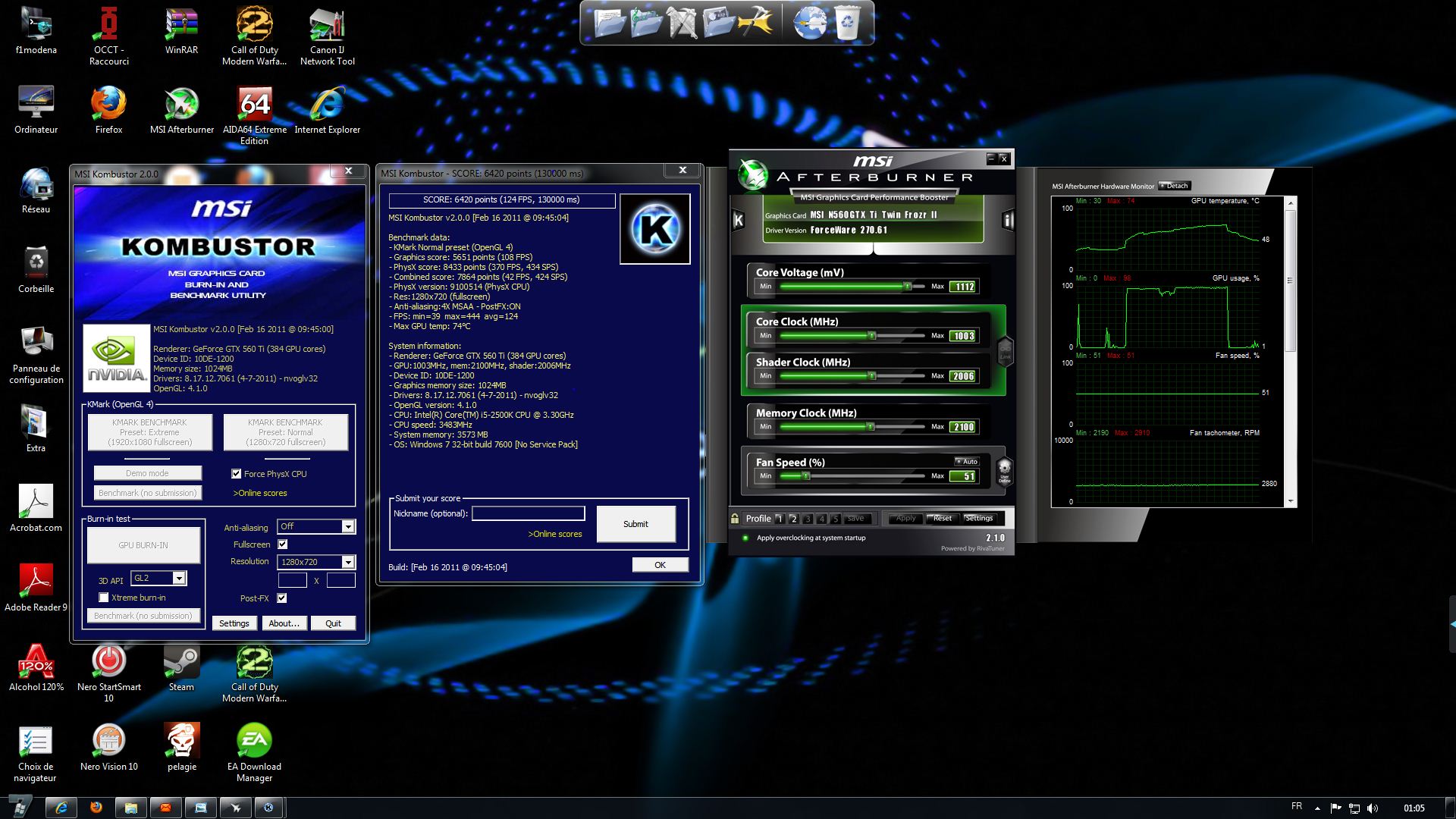1456x819 pixels.
Task: Enable the Xtreme burn-in checkbox
Action: click(x=104, y=598)
